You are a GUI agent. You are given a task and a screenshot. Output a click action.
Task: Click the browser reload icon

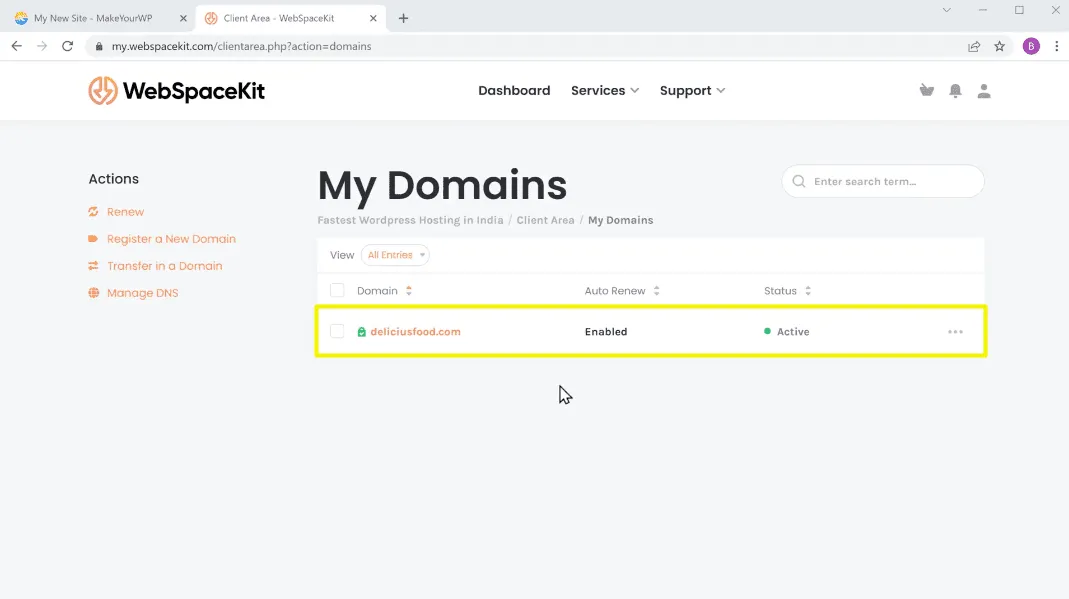[68, 46]
